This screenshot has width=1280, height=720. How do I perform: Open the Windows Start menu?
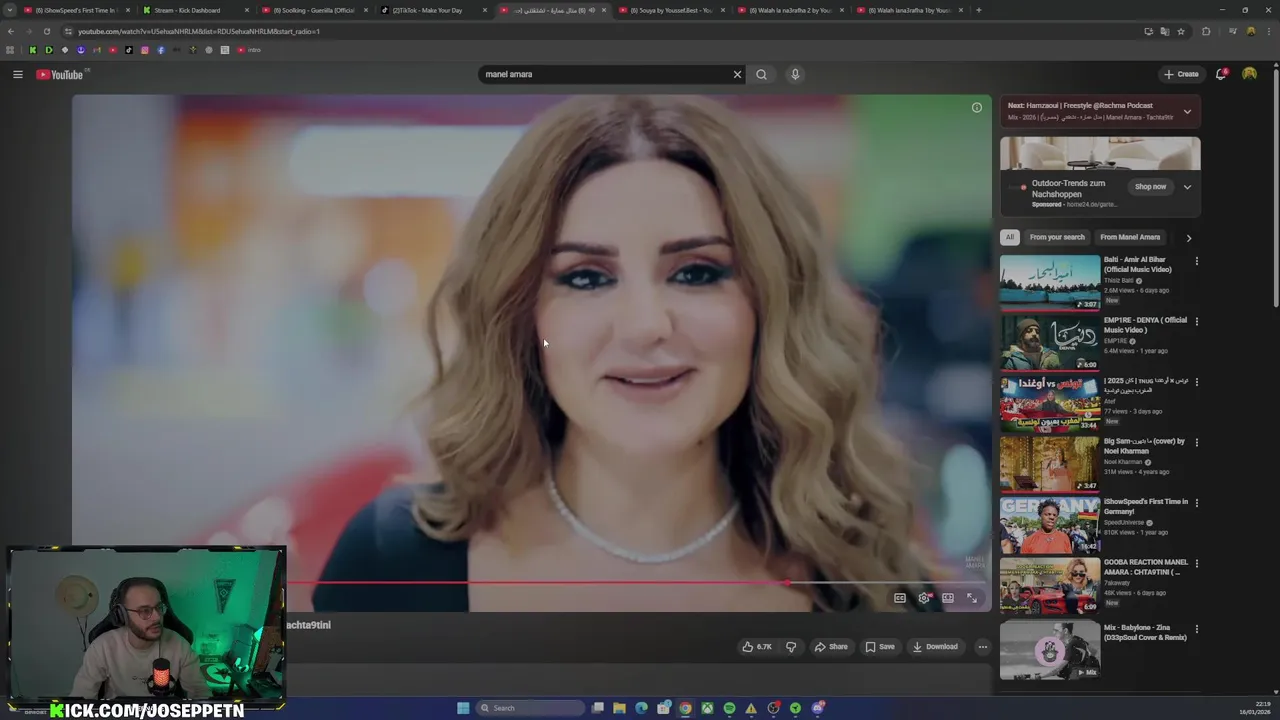point(463,708)
